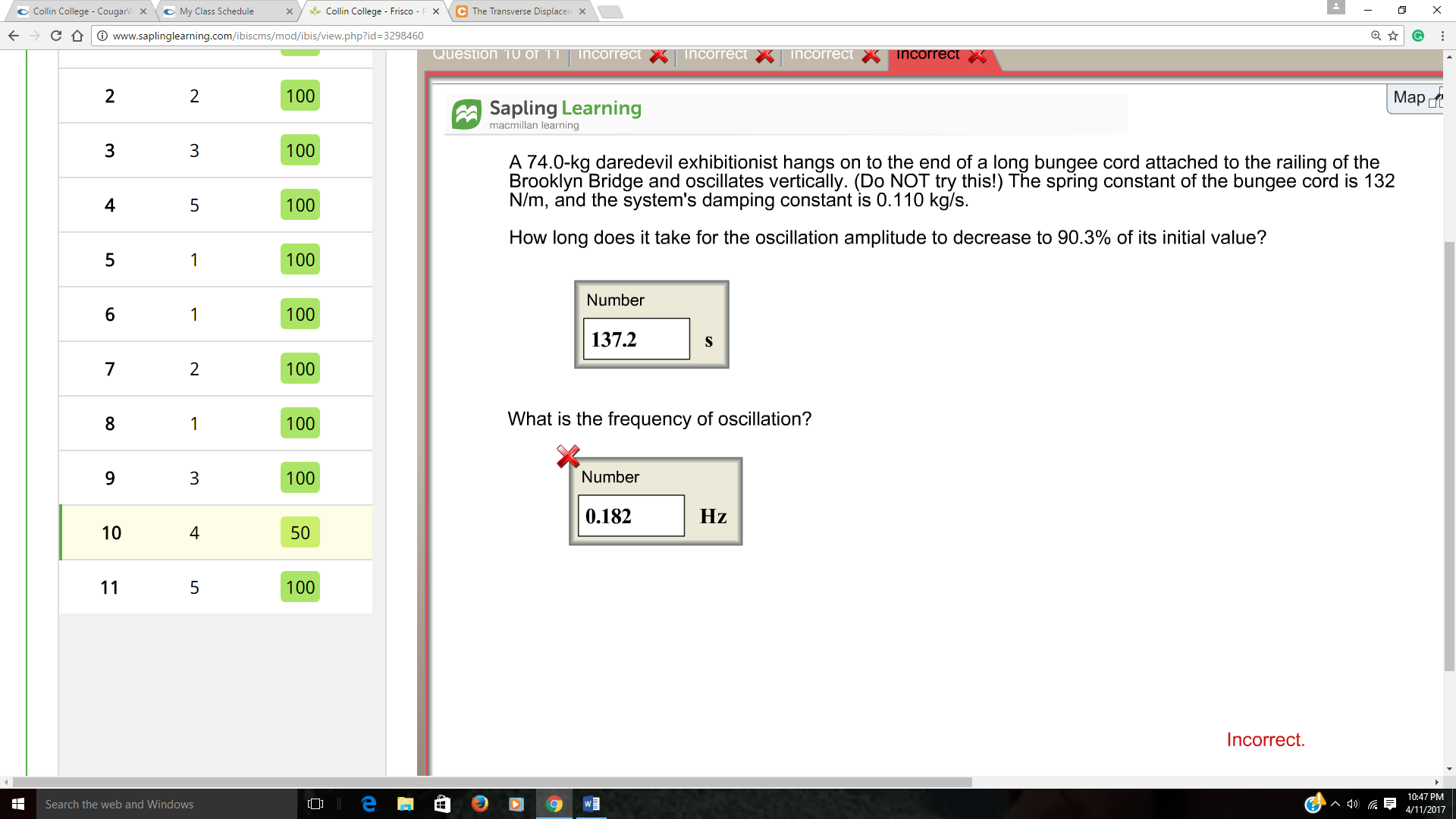This screenshot has width=1456, height=819.
Task: Click the browser reload button
Action: [x=55, y=36]
